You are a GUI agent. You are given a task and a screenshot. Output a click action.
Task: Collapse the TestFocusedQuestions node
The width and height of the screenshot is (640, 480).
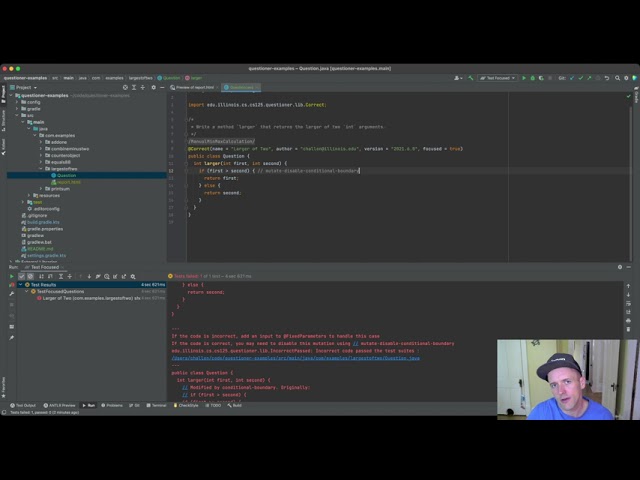point(27,291)
